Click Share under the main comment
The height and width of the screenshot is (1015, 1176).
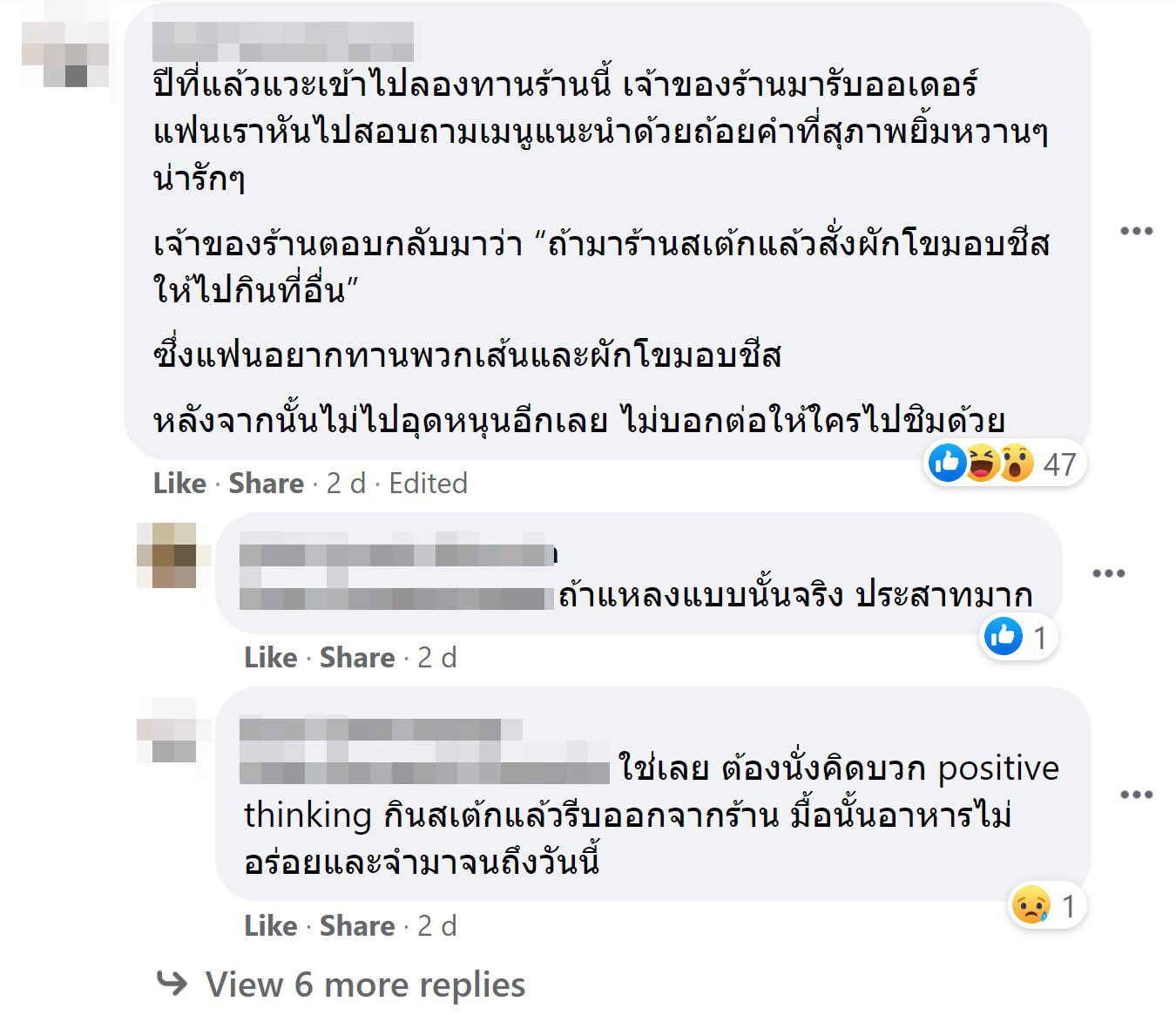[266, 484]
